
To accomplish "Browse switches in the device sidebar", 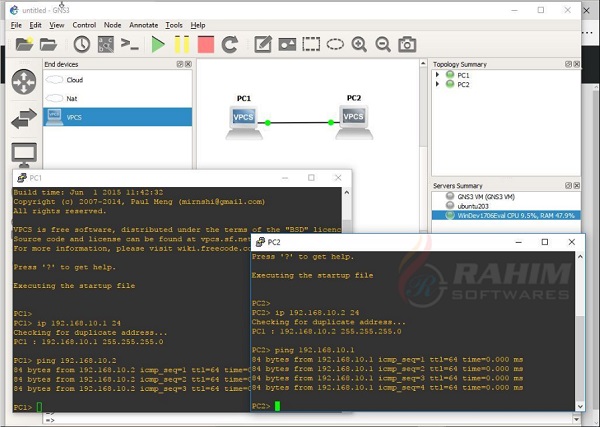I will pyautogui.click(x=24, y=118).
